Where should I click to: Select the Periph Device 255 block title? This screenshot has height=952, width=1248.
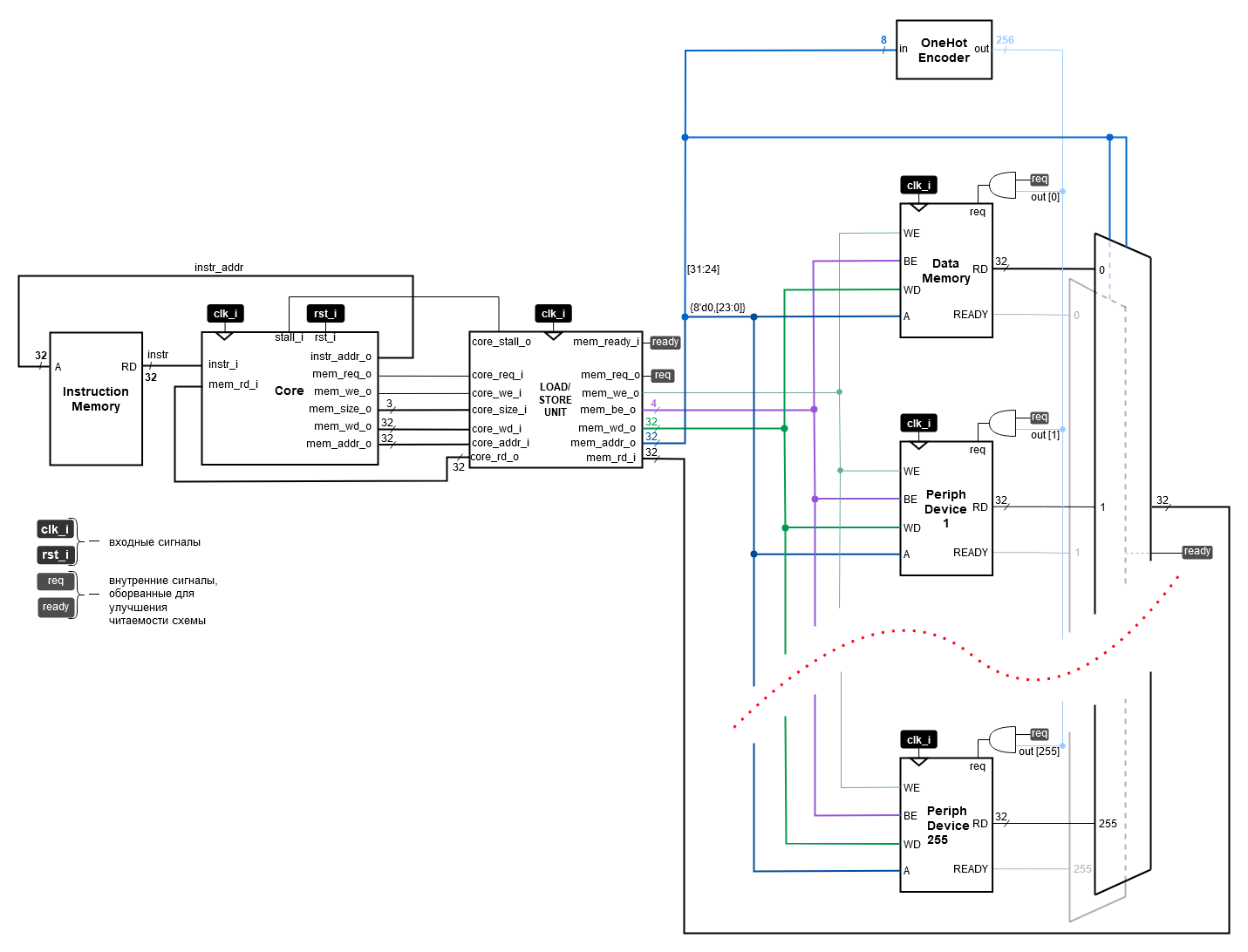coord(948,825)
